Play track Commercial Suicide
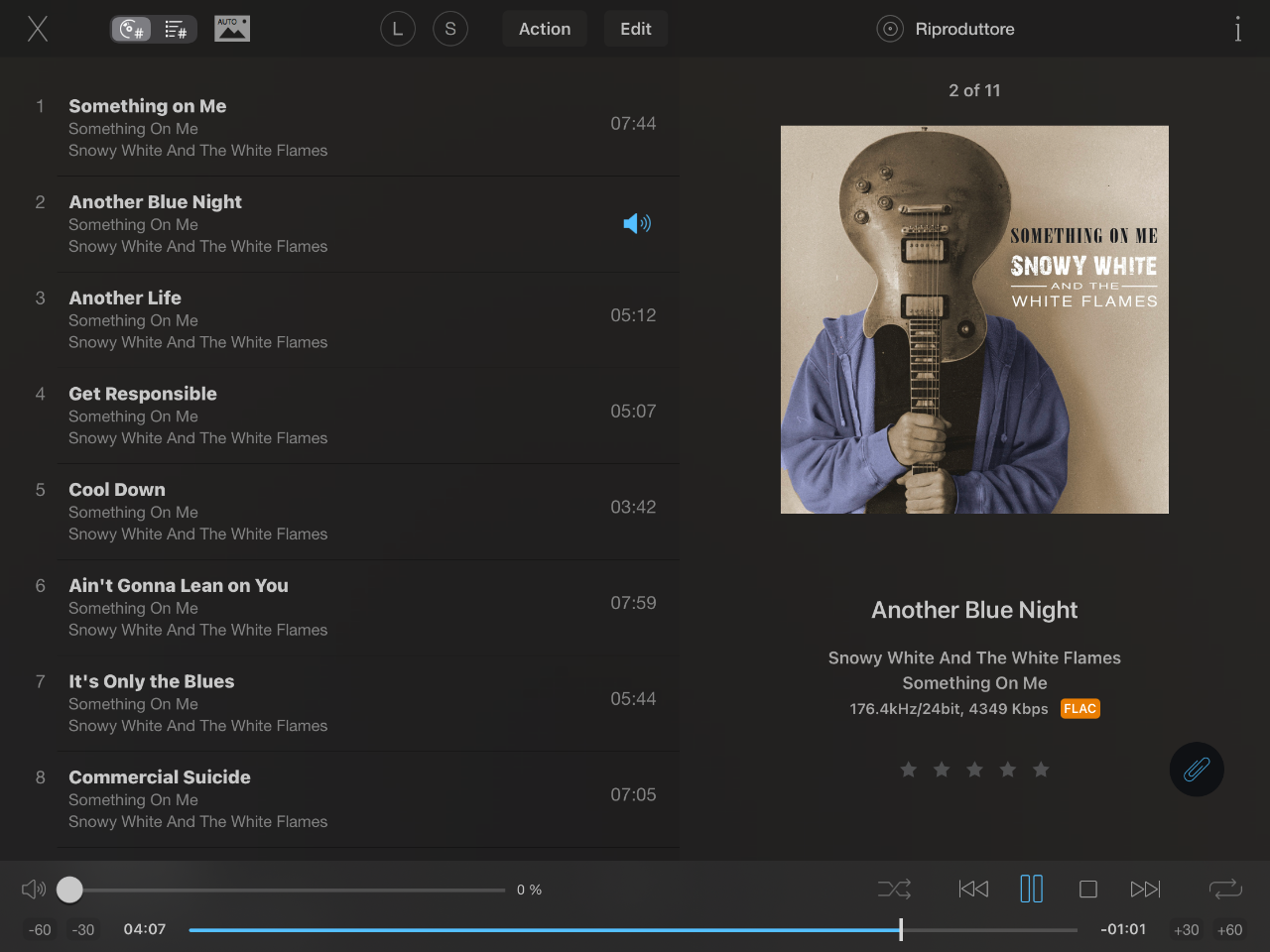1270x952 pixels. [340, 799]
